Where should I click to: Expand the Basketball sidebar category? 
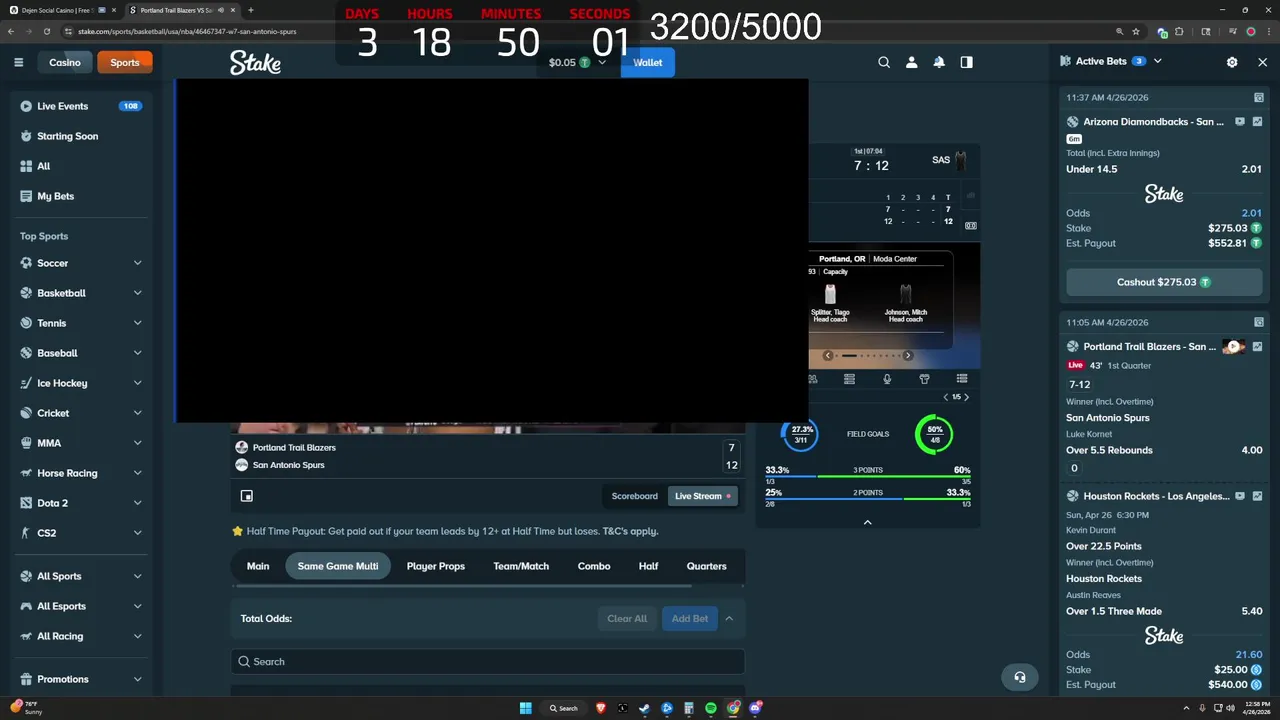click(x=137, y=293)
